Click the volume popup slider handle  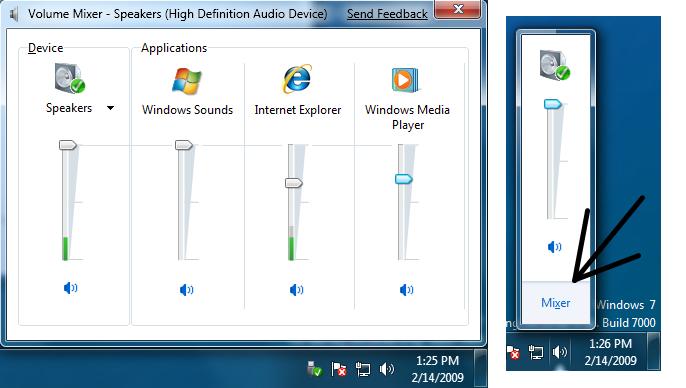[553, 104]
